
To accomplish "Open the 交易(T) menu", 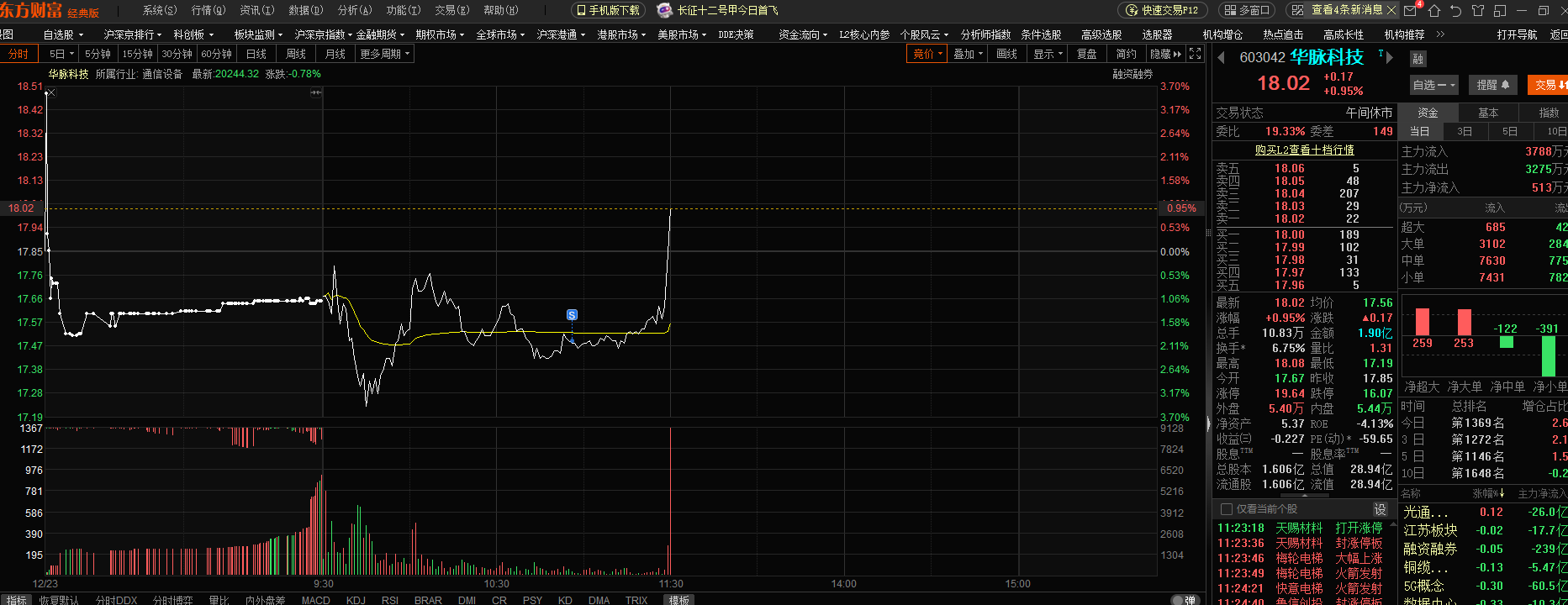I will [451, 10].
